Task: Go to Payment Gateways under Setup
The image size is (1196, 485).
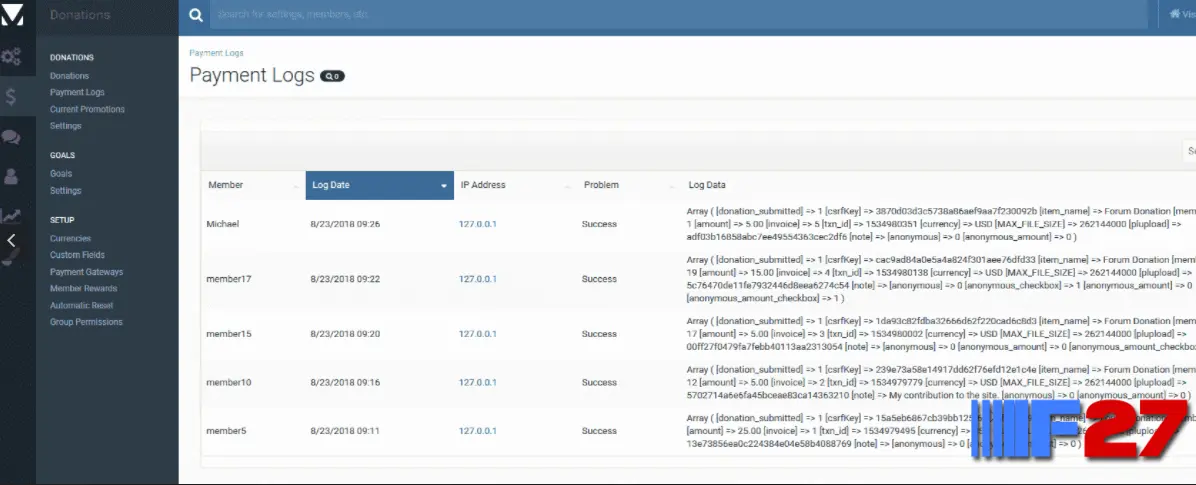Action: click(x=87, y=272)
